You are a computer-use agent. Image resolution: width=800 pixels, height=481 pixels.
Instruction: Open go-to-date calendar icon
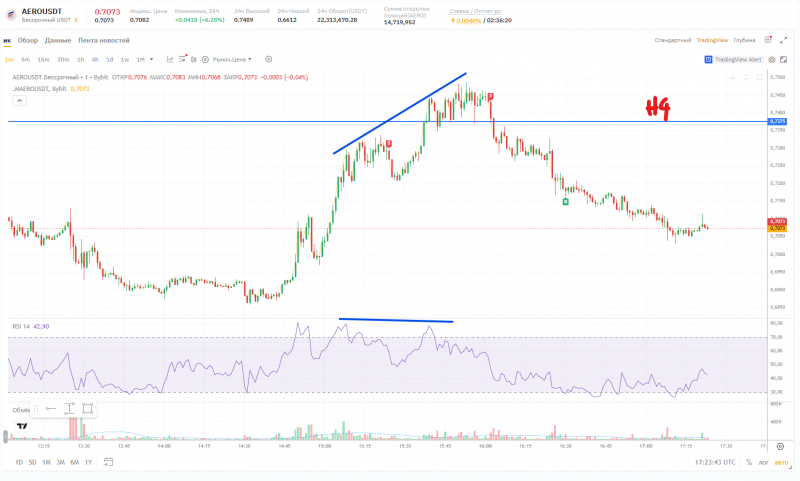click(x=108, y=462)
